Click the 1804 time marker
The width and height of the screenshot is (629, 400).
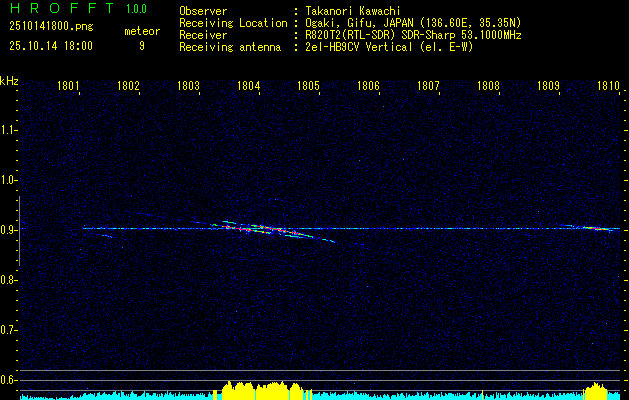click(248, 86)
